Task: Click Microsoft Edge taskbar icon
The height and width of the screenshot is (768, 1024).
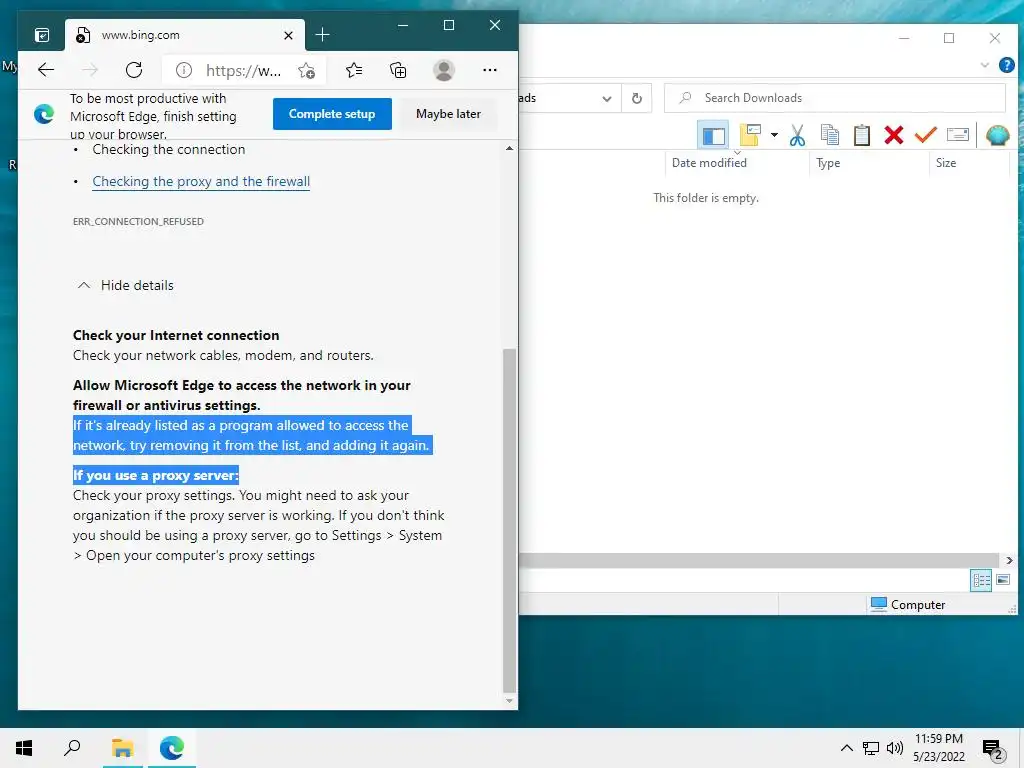Action: 172,748
